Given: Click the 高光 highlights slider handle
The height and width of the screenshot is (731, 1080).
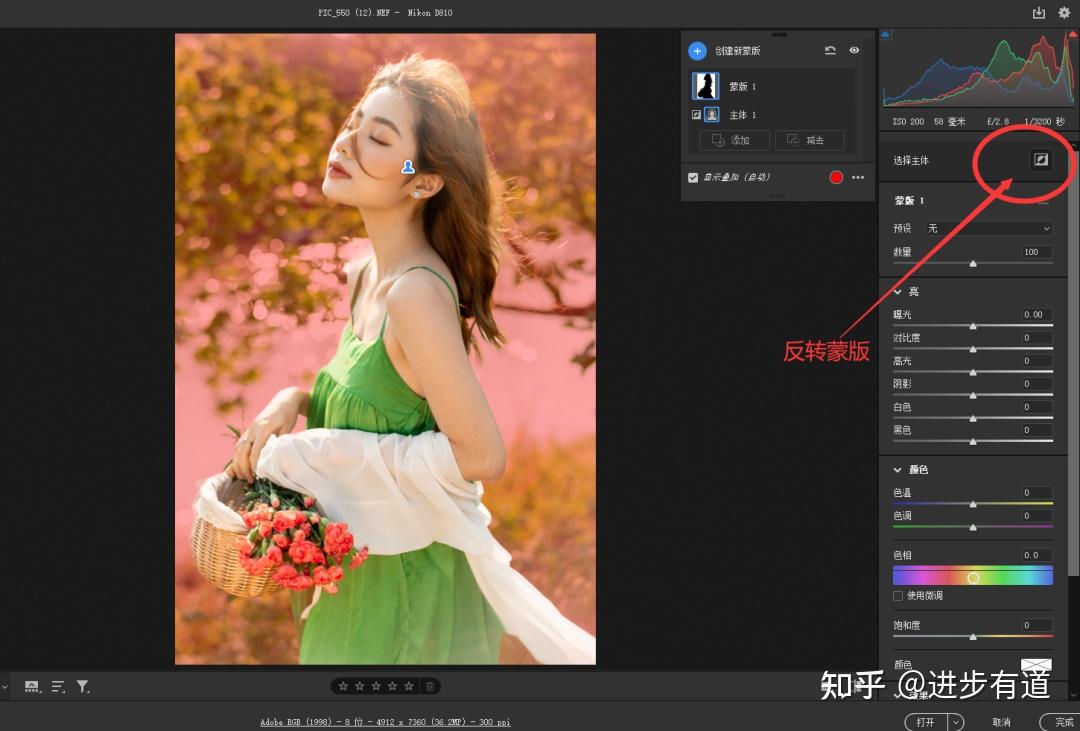Looking at the screenshot, I should pos(973,372).
